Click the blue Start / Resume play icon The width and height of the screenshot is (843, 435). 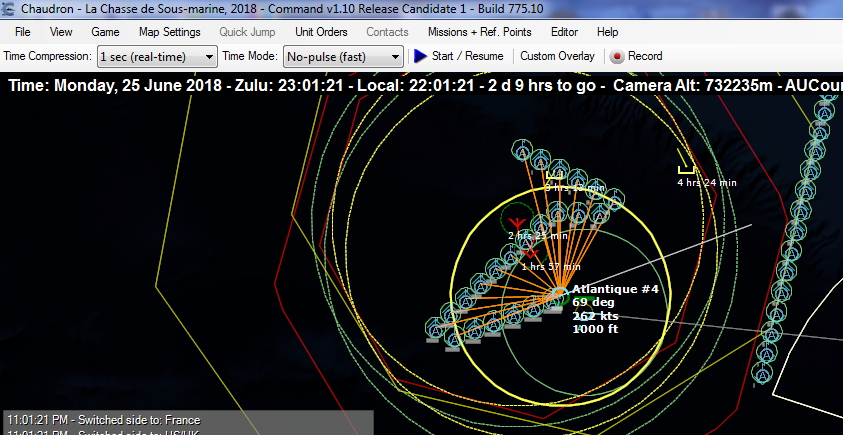[x=420, y=56]
